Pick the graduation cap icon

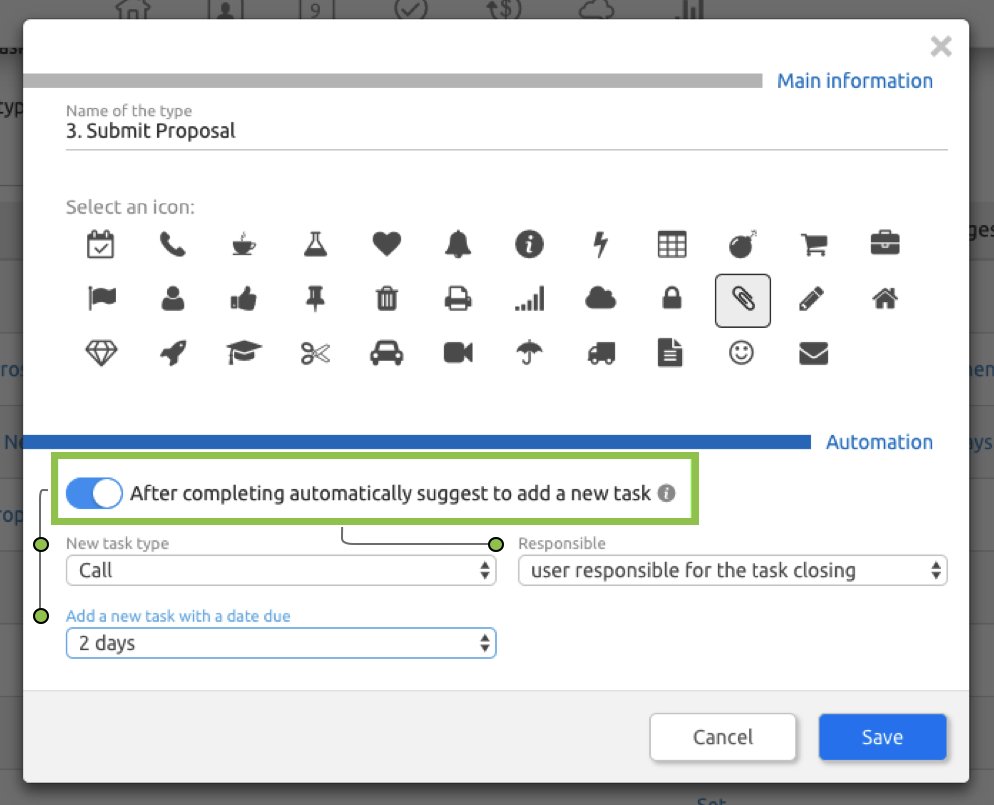(x=244, y=353)
